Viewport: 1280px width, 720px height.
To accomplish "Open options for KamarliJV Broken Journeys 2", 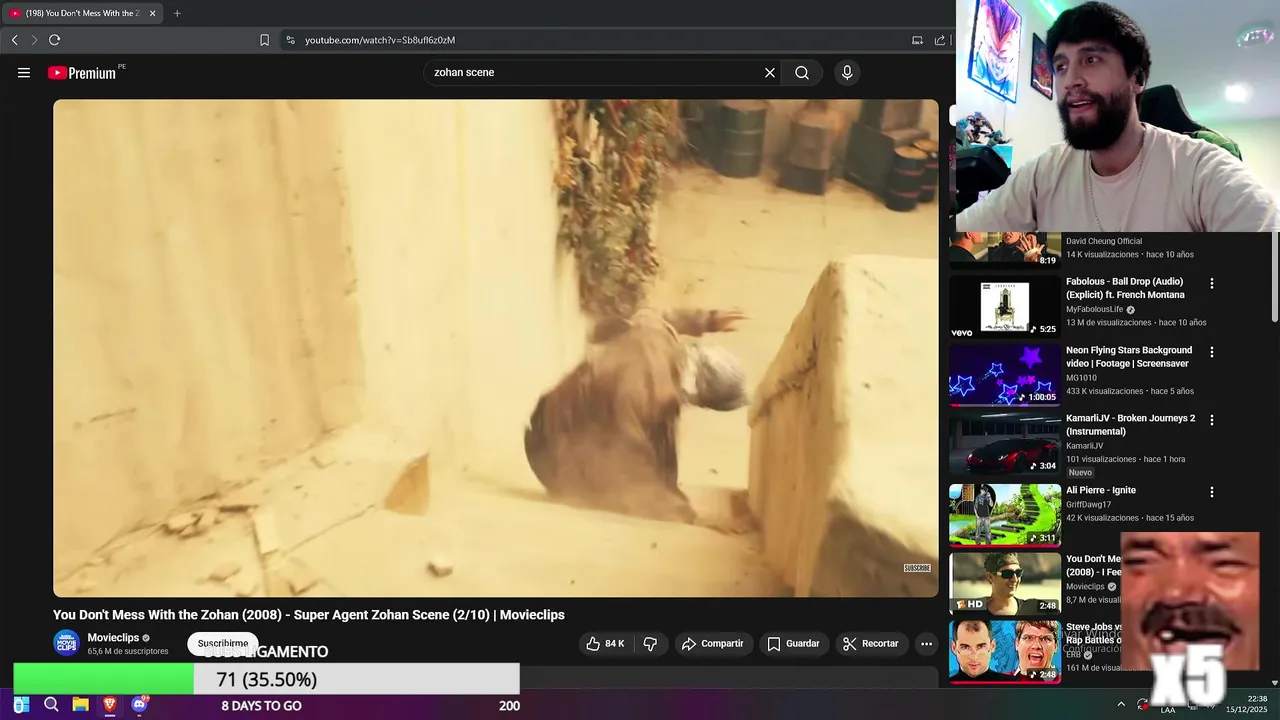I will coord(1212,420).
